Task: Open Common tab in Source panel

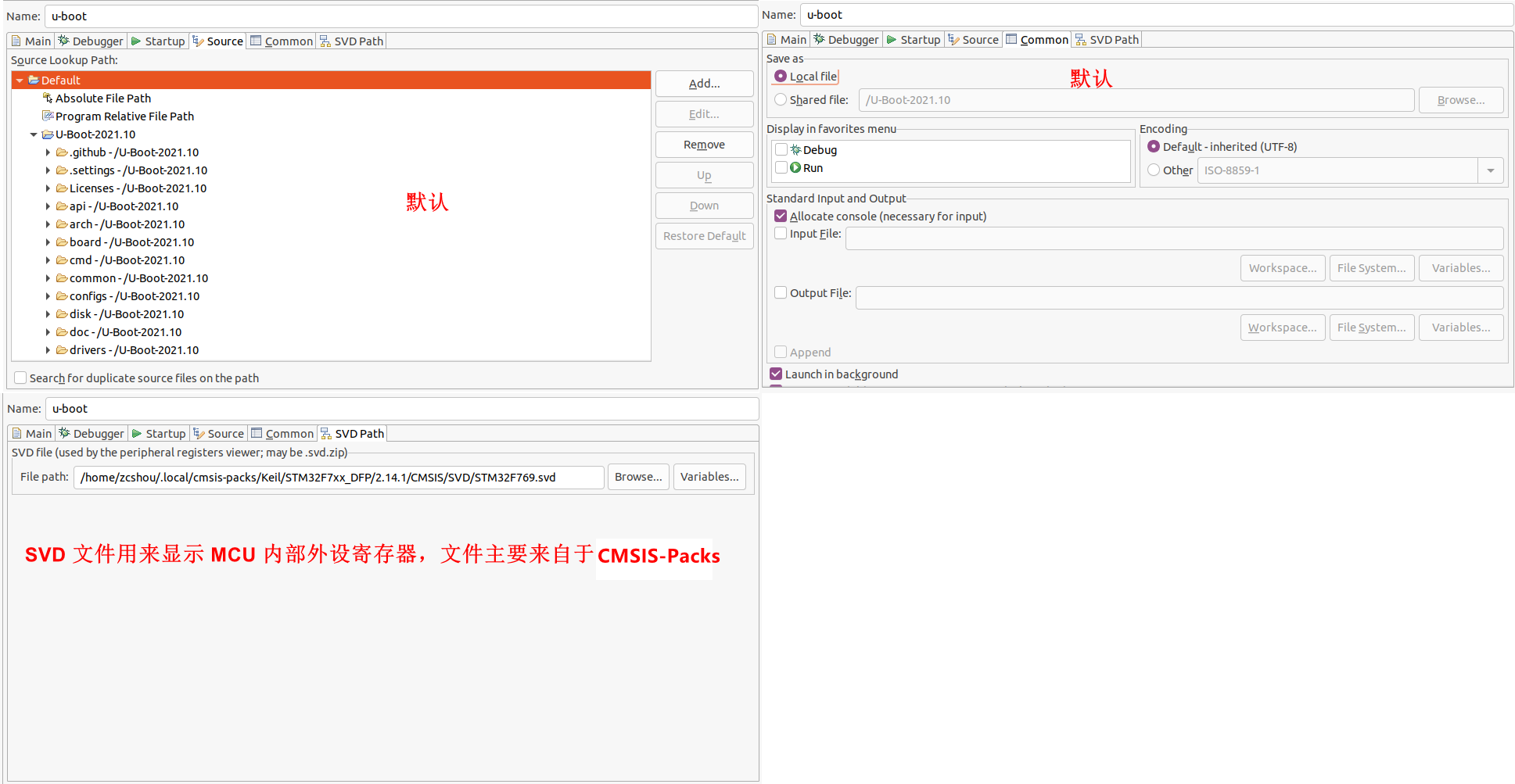Action: [282, 41]
